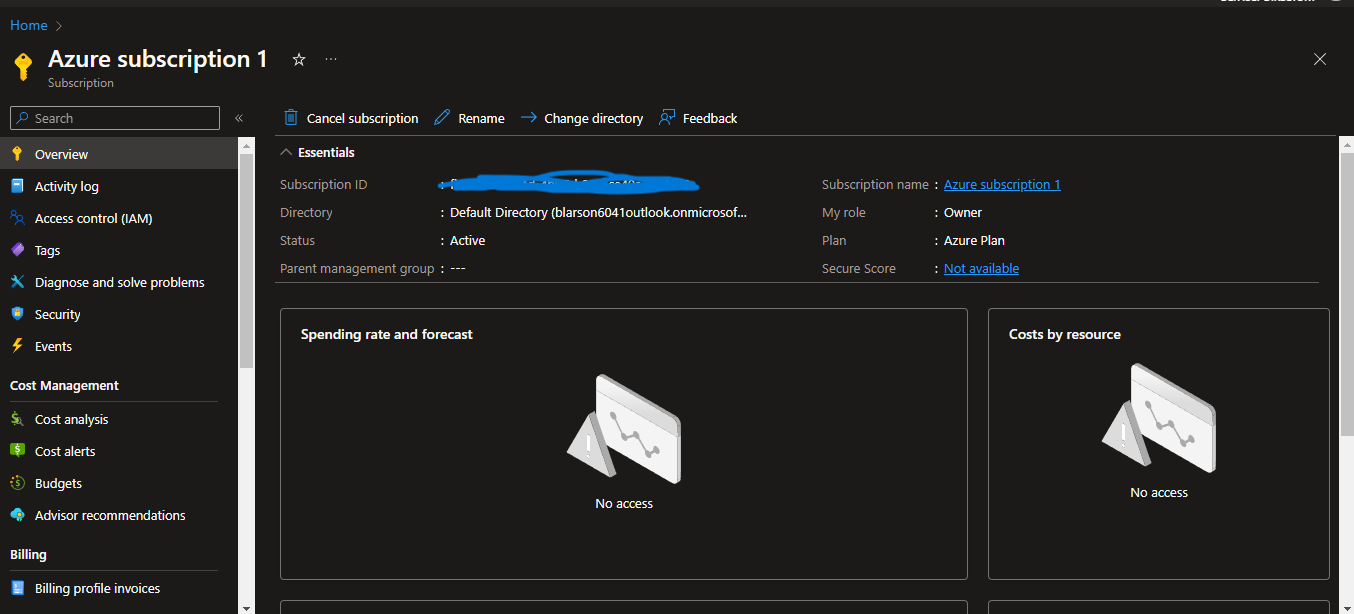
Task: Collapse the Essentials section
Action: 285,152
